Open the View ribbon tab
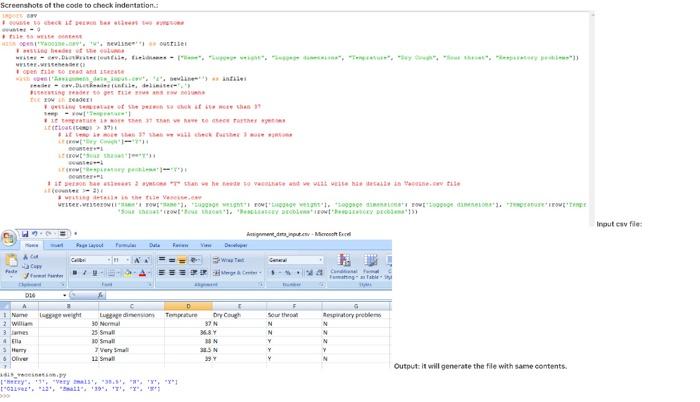 [206, 245]
